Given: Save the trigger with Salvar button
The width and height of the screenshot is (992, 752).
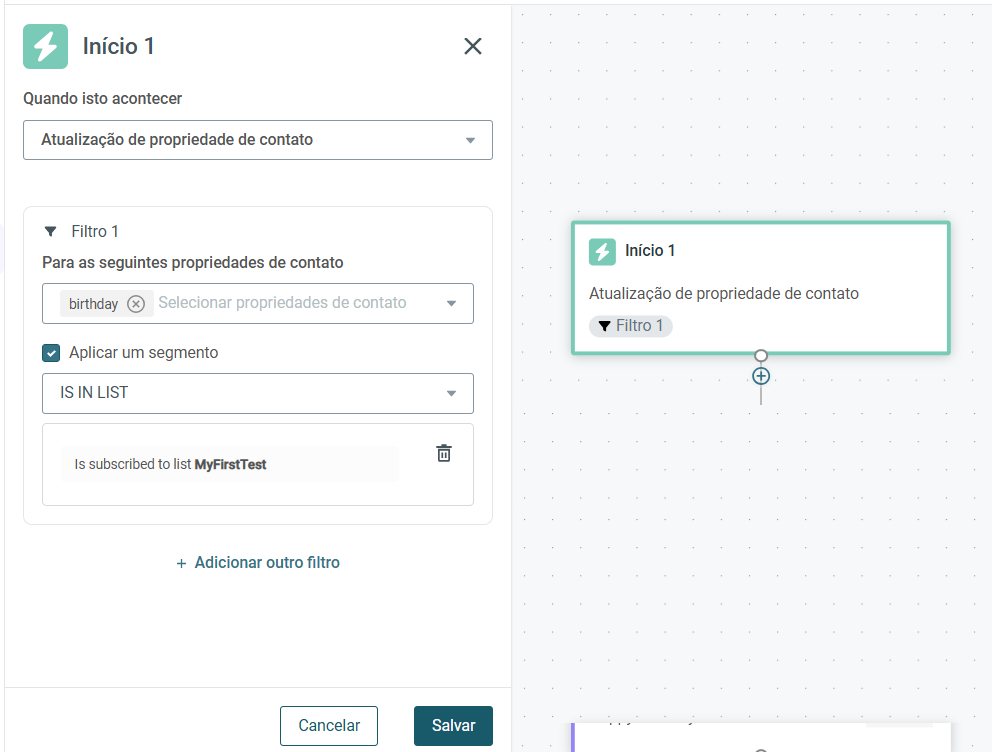Looking at the screenshot, I should coord(453,725).
